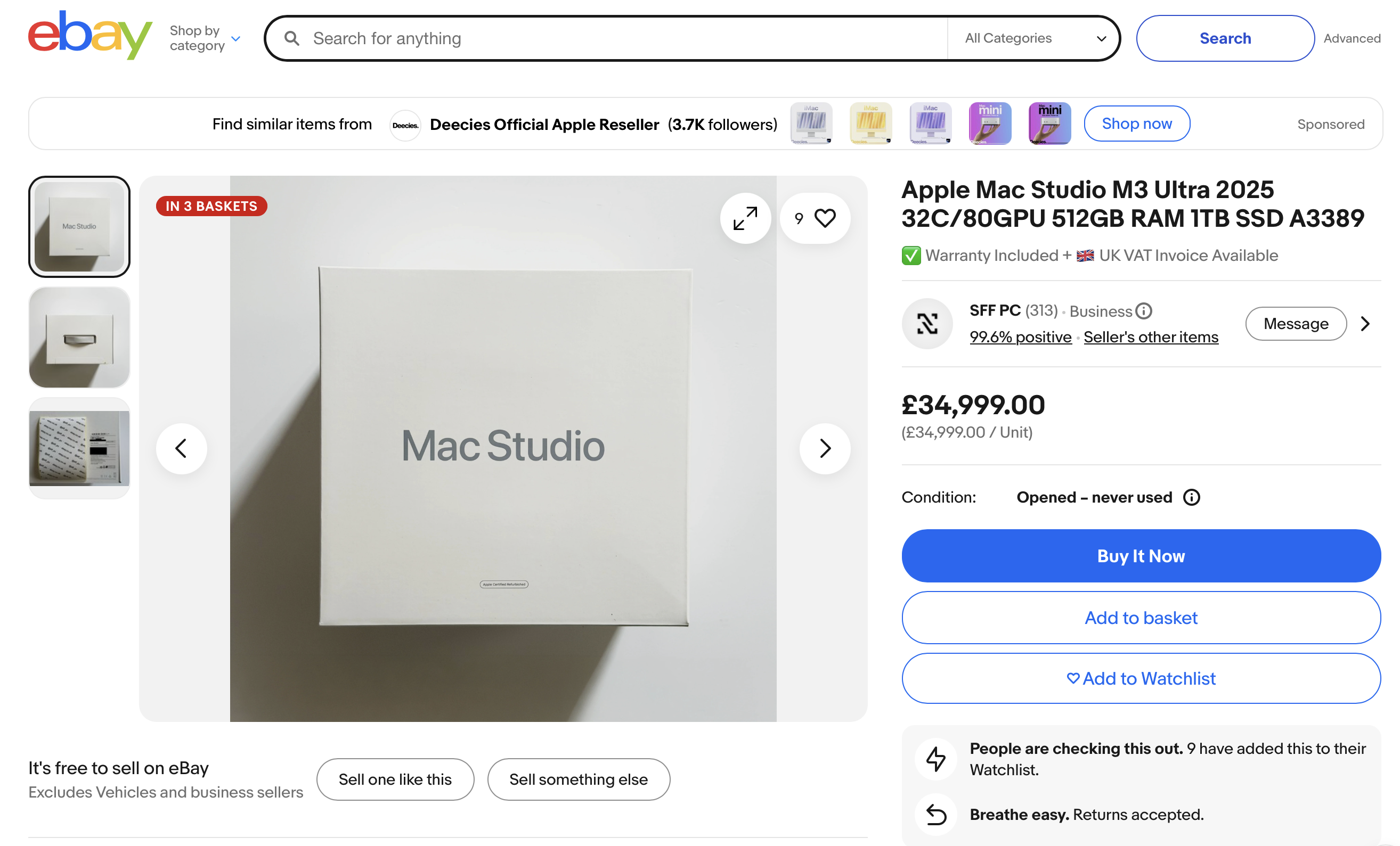This screenshot has width=1400, height=846.
Task: Open Seller's other items link
Action: [x=1151, y=337]
